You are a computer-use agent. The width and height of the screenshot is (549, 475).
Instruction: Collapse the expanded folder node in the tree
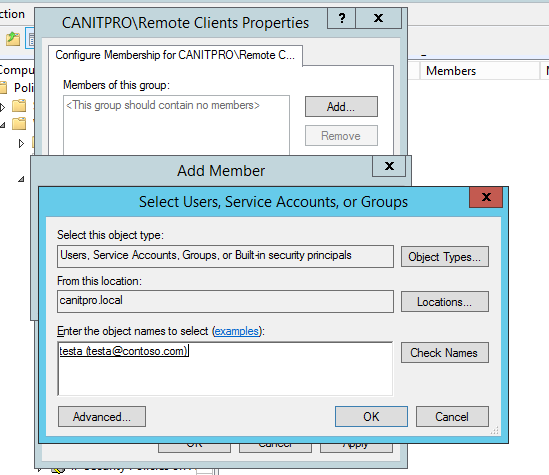[3, 125]
